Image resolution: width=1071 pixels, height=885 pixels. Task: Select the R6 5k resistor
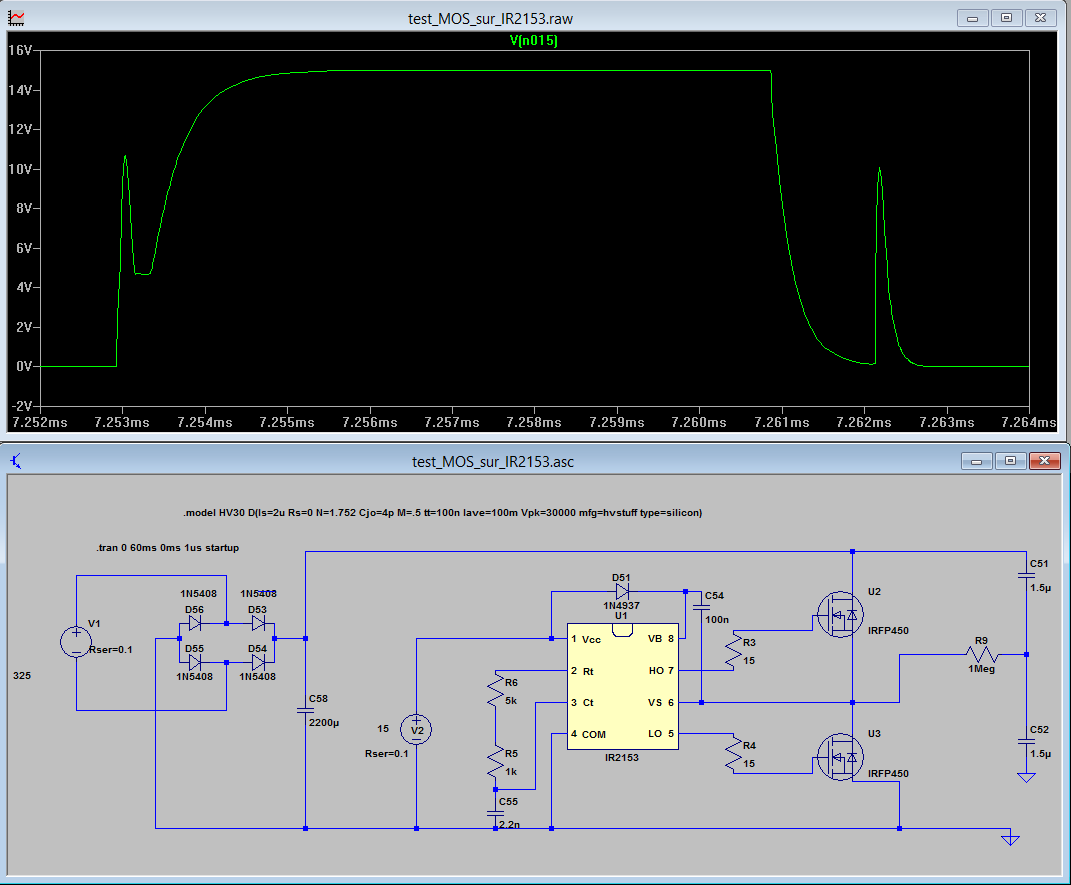[495, 690]
